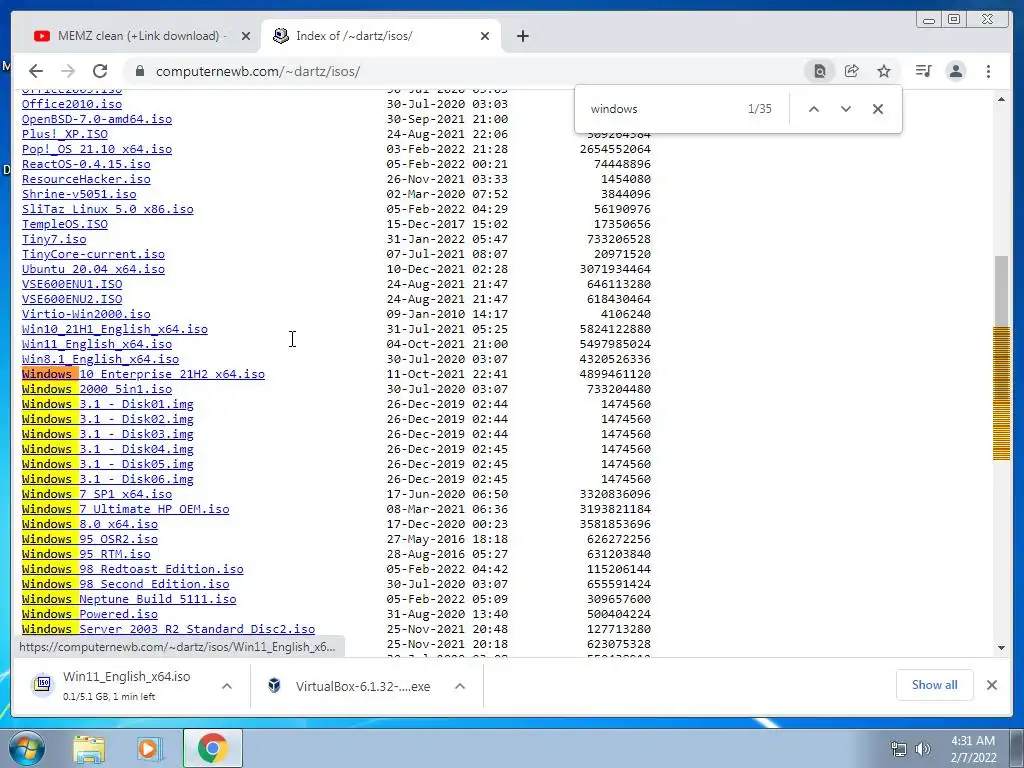Open Windows 7 SP1 x64.iso link

coord(97,494)
